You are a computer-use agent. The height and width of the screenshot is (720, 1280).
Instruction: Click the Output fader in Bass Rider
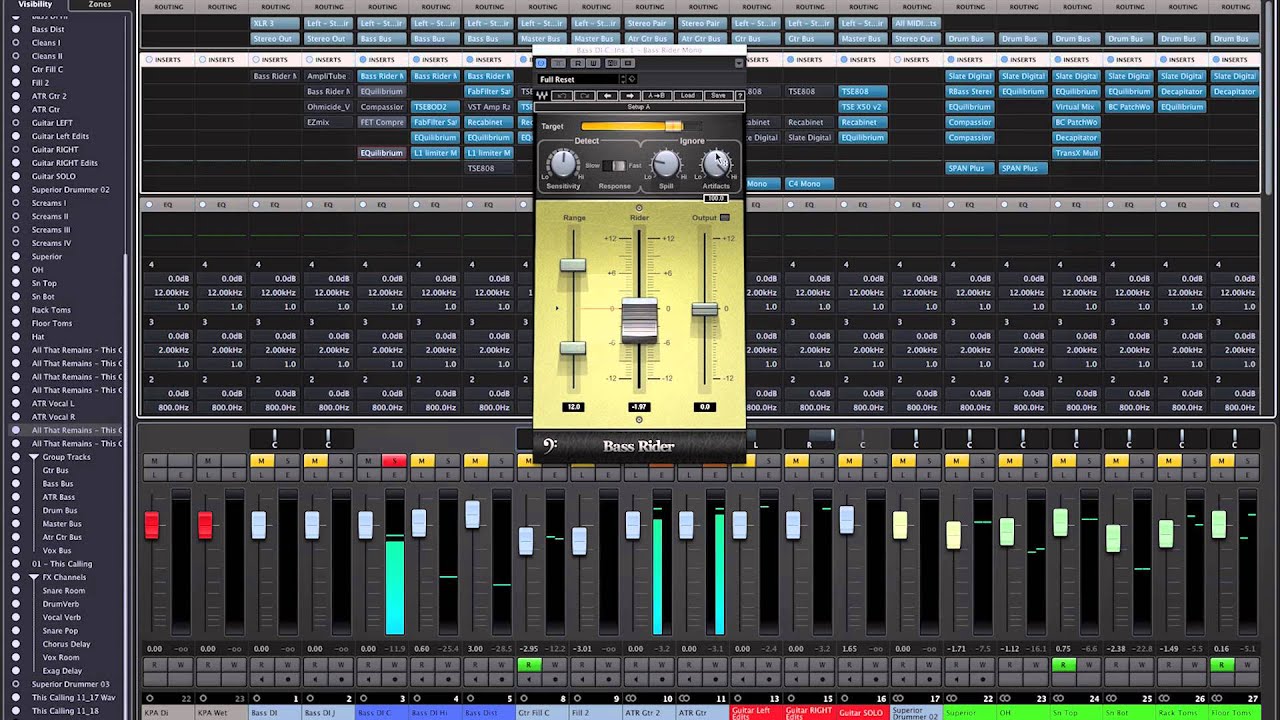(x=705, y=309)
